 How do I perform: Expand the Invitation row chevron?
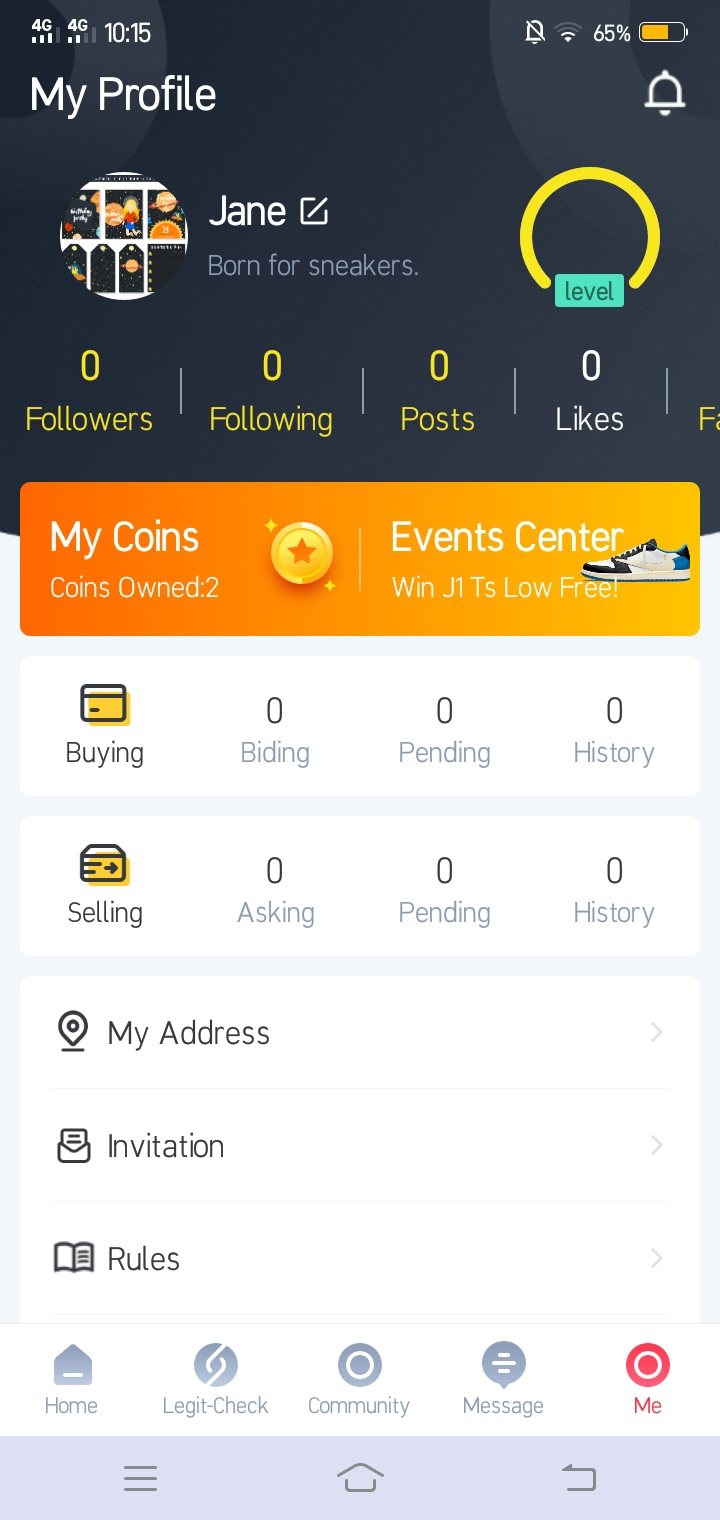656,1145
